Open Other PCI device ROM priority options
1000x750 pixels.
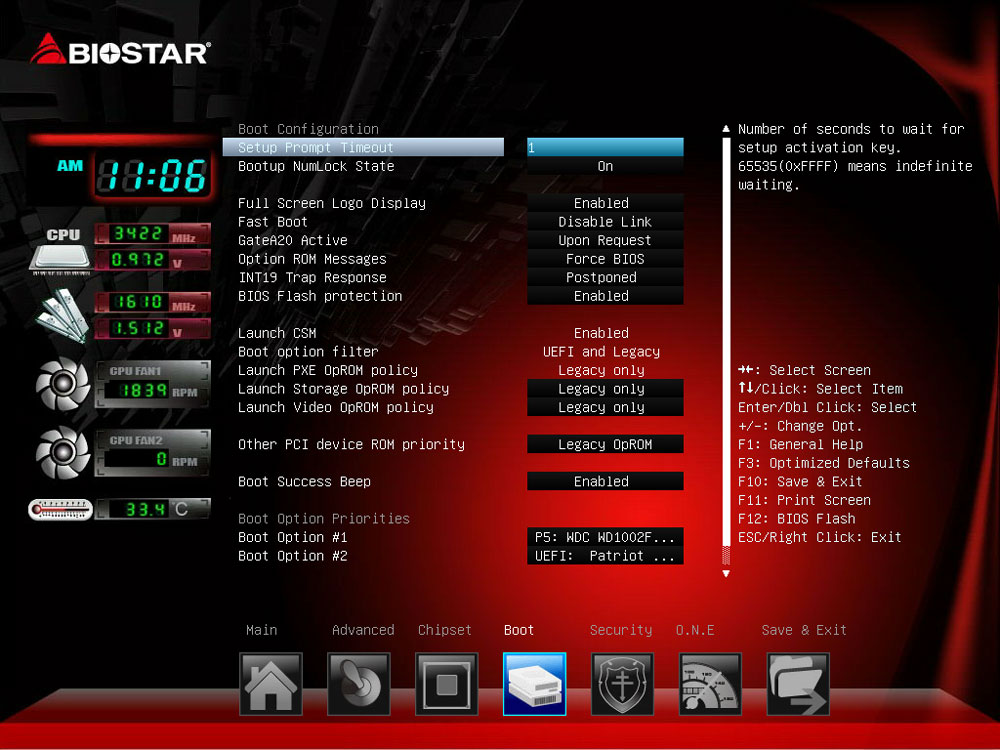[x=605, y=444]
